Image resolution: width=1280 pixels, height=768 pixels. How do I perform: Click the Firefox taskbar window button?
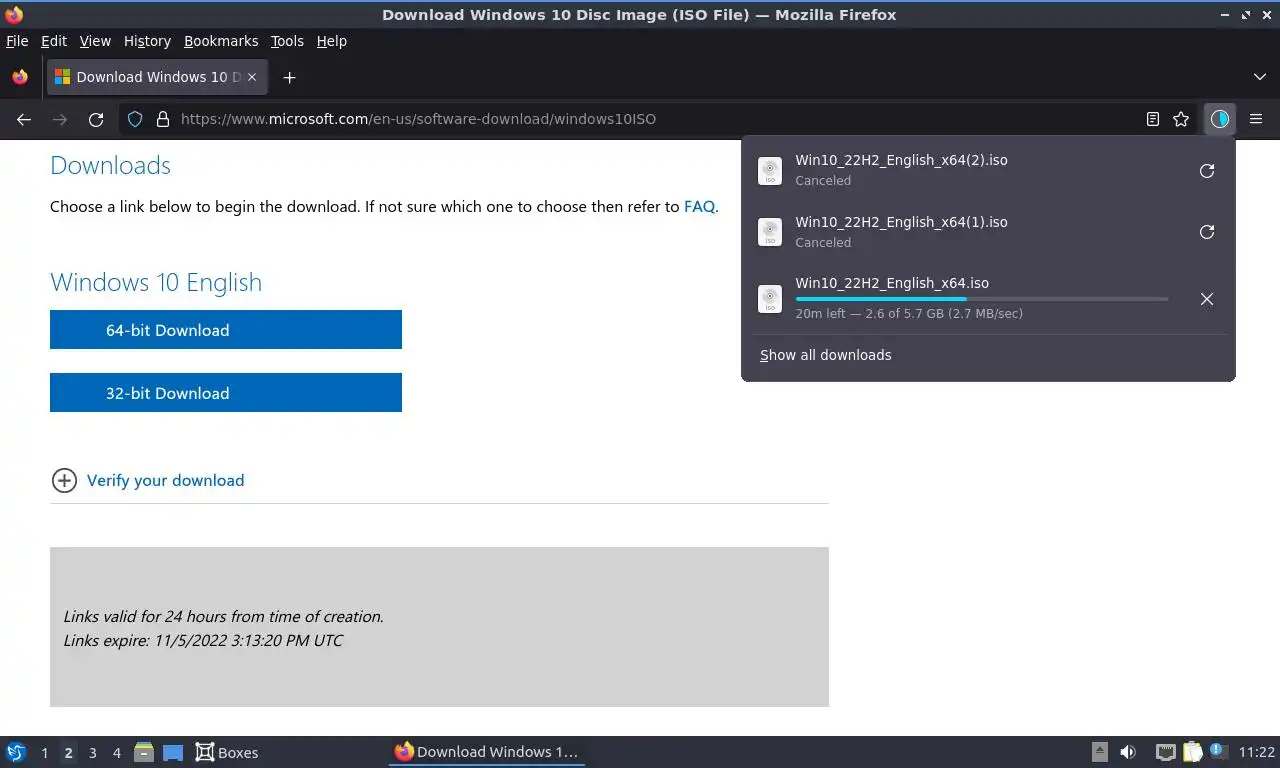tap(487, 752)
